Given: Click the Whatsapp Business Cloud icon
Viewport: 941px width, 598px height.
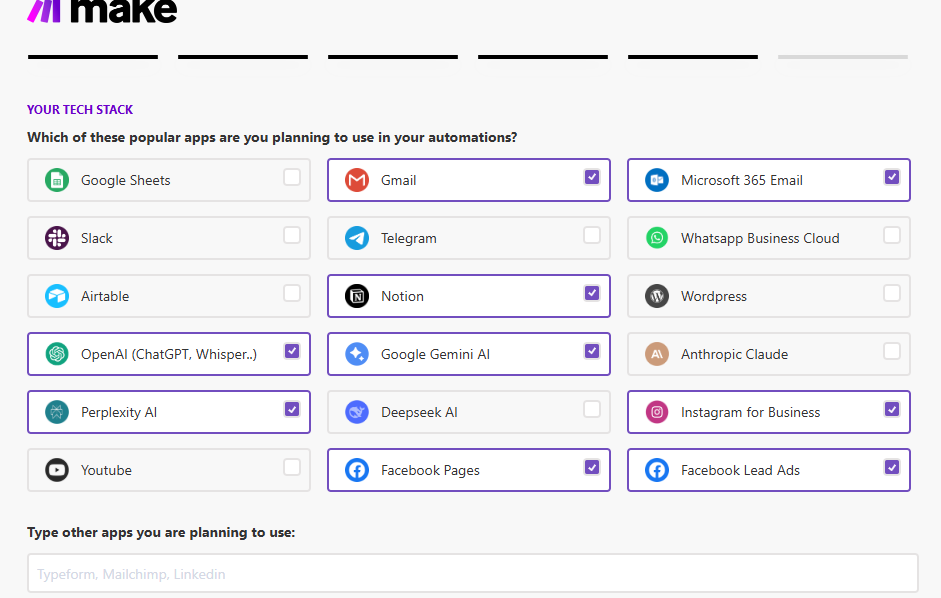Looking at the screenshot, I should click(657, 238).
